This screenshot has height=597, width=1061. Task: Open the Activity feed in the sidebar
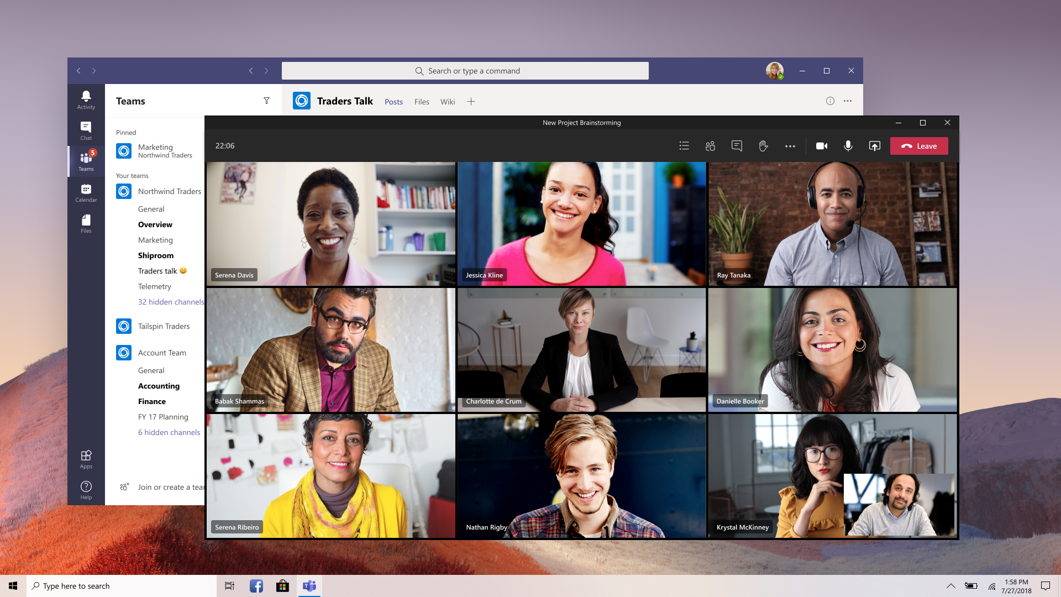pos(85,97)
